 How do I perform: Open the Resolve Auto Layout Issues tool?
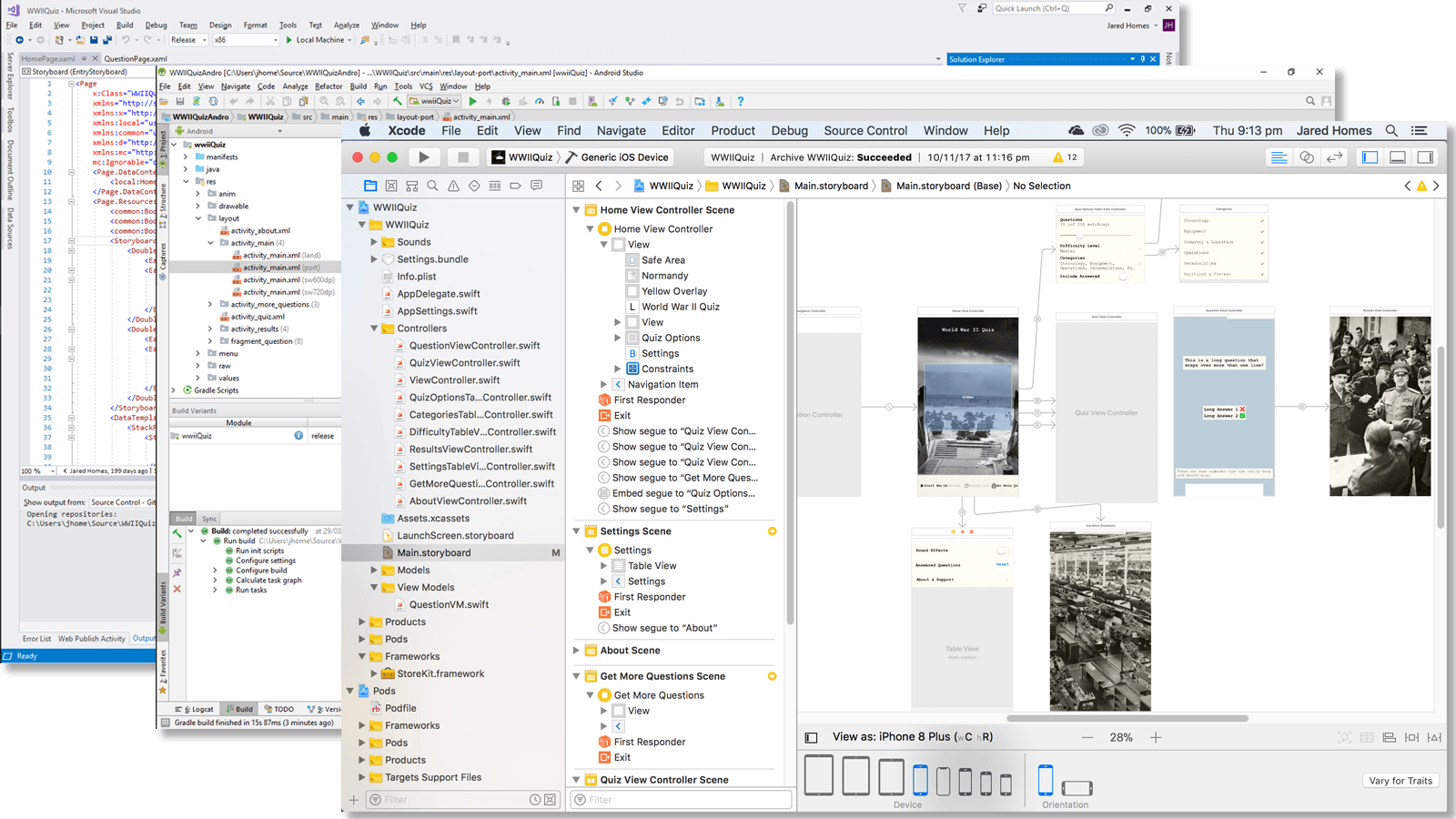[1434, 737]
